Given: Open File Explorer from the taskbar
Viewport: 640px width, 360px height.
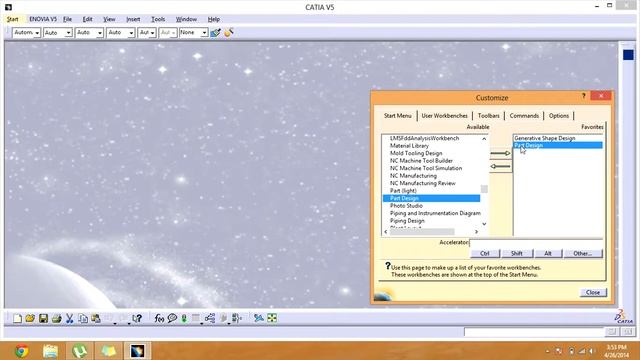Looking at the screenshot, I should [51, 351].
